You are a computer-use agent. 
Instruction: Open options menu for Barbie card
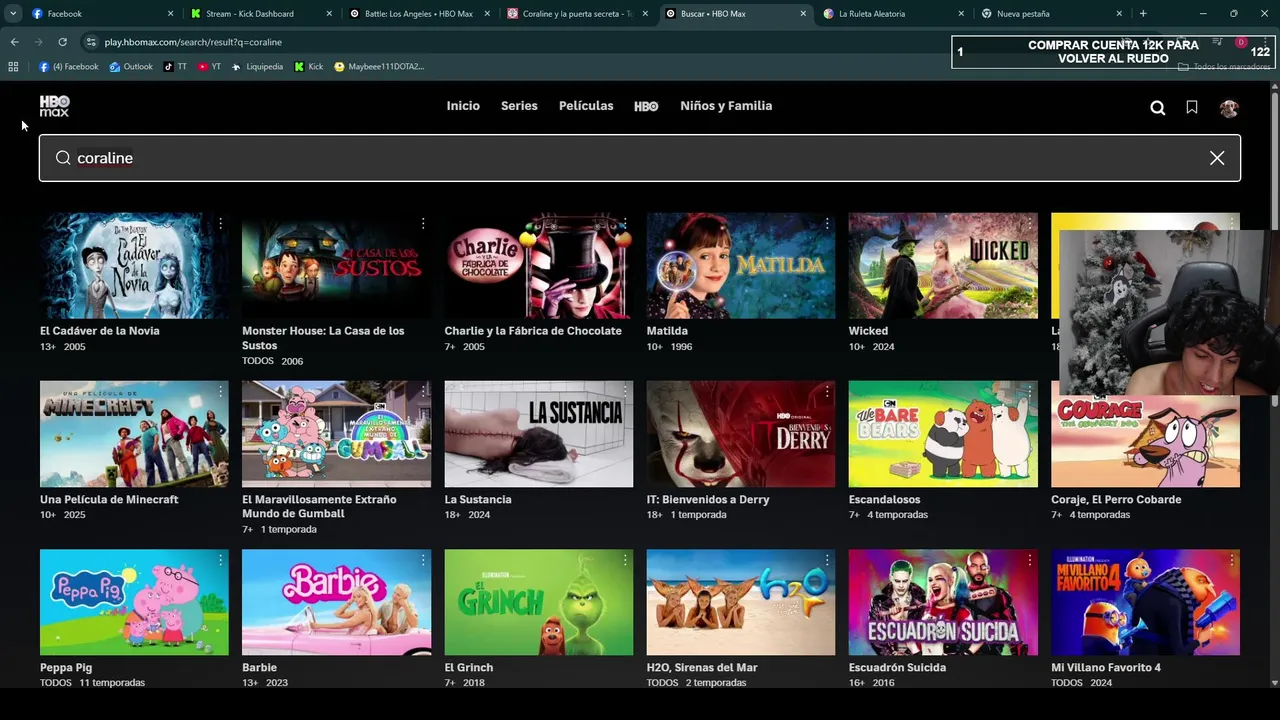pos(423,561)
